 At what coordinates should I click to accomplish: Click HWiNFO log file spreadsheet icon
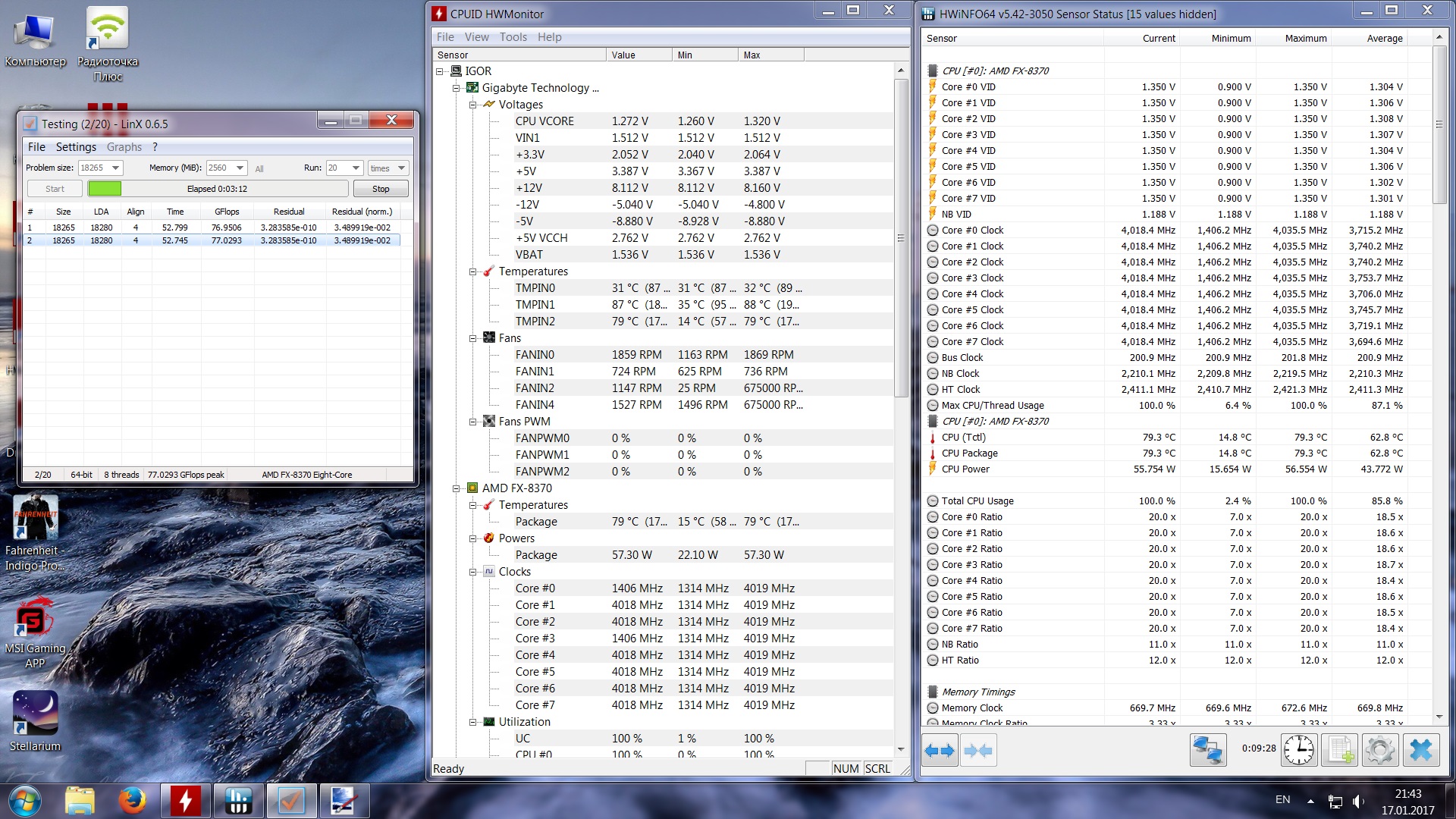pos(1339,751)
